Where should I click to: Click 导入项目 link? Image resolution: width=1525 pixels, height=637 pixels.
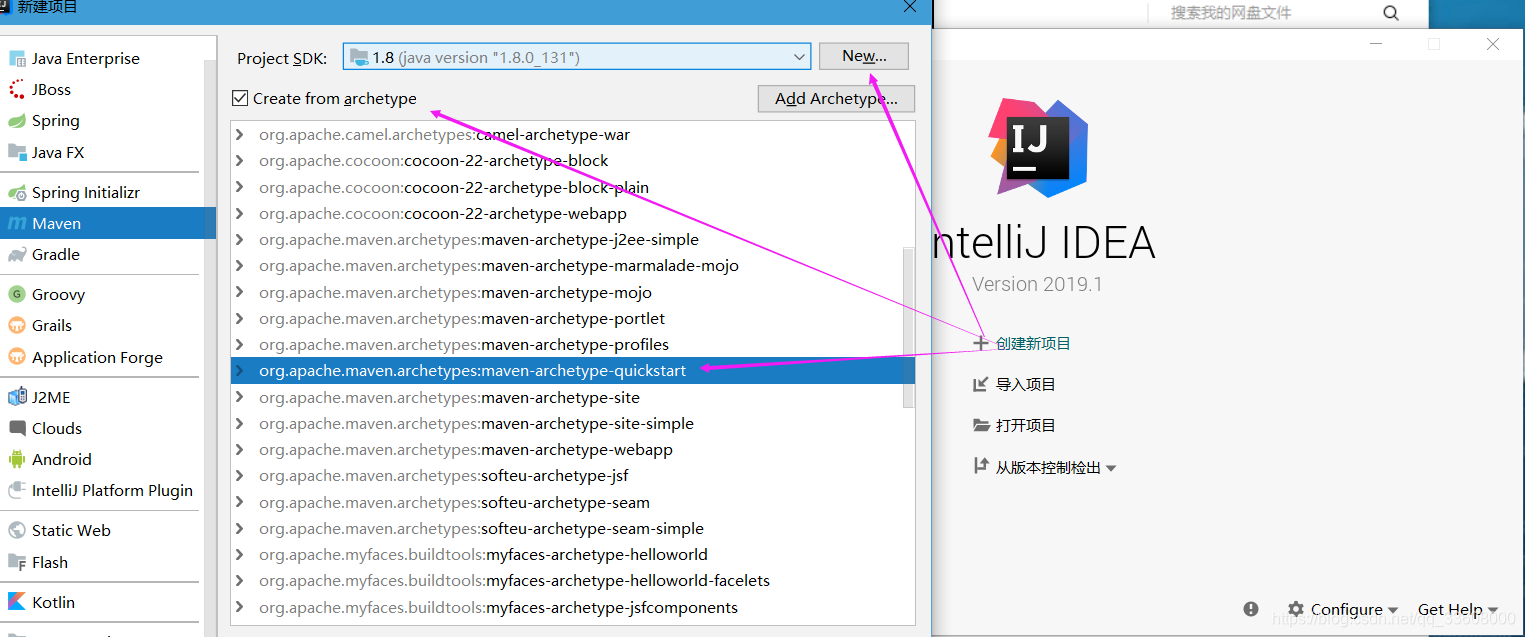[1014, 384]
